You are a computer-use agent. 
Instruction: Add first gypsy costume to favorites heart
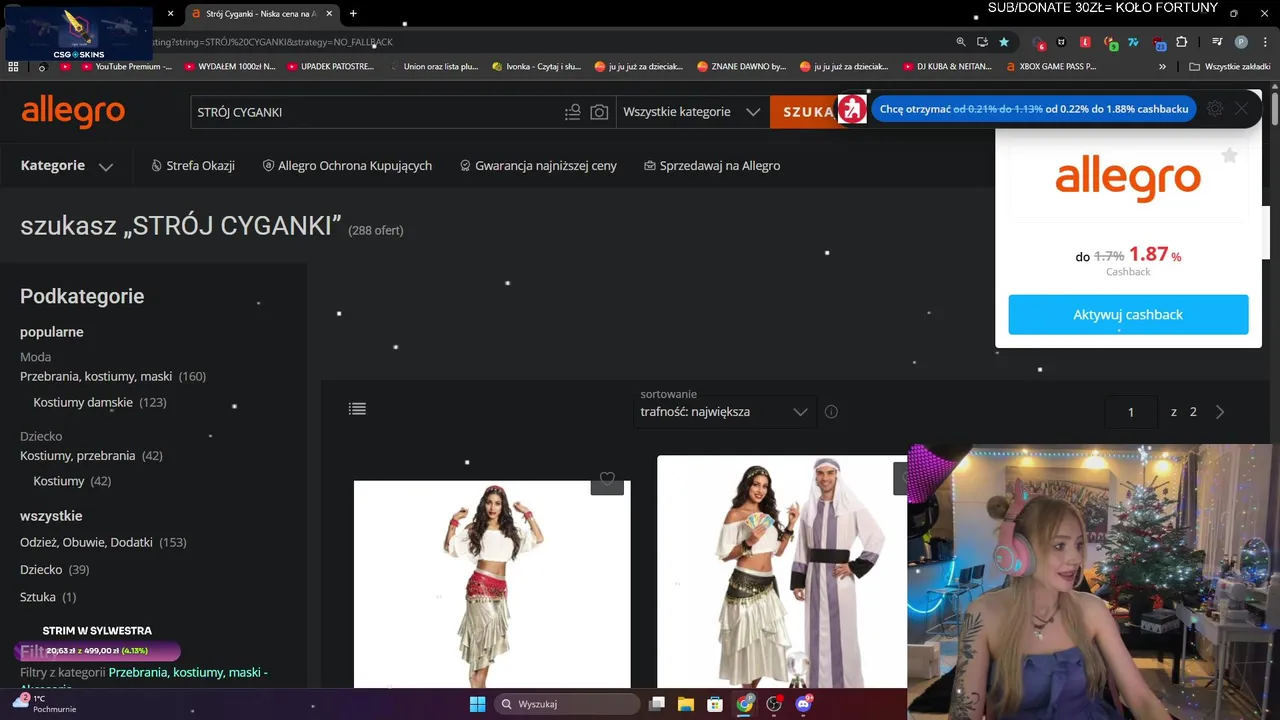(x=607, y=479)
